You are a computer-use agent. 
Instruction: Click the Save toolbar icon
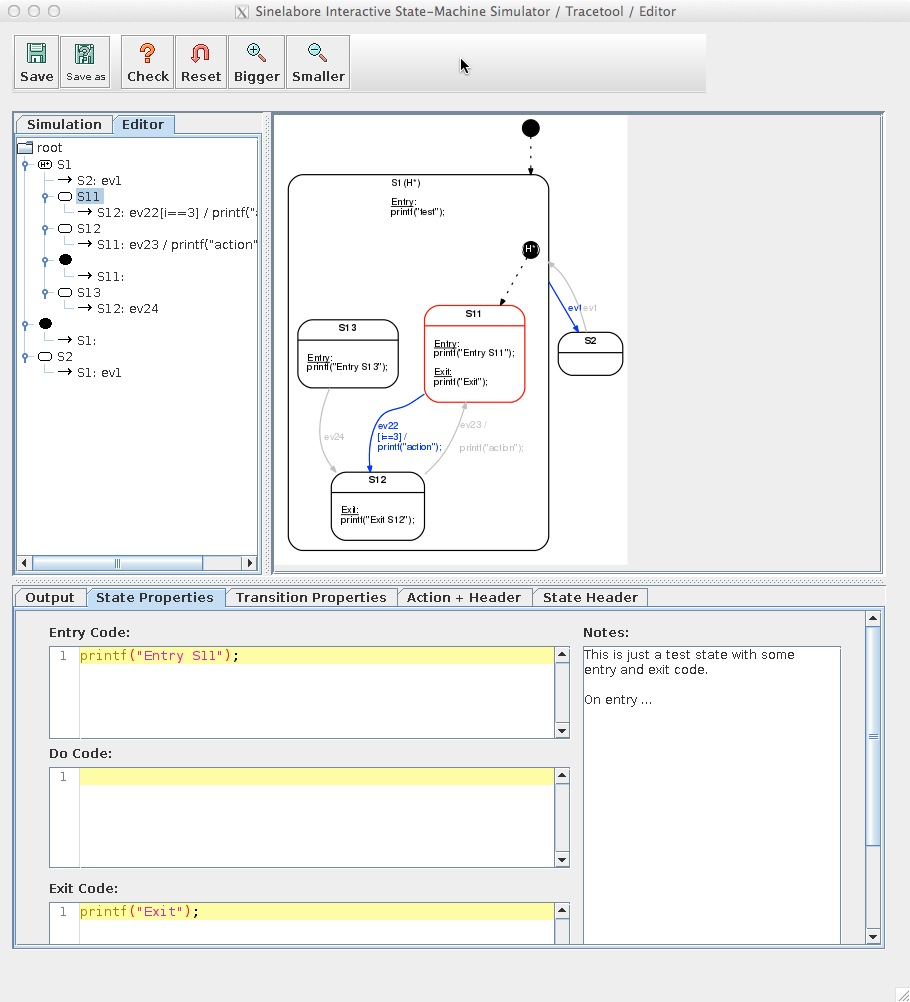click(x=37, y=62)
